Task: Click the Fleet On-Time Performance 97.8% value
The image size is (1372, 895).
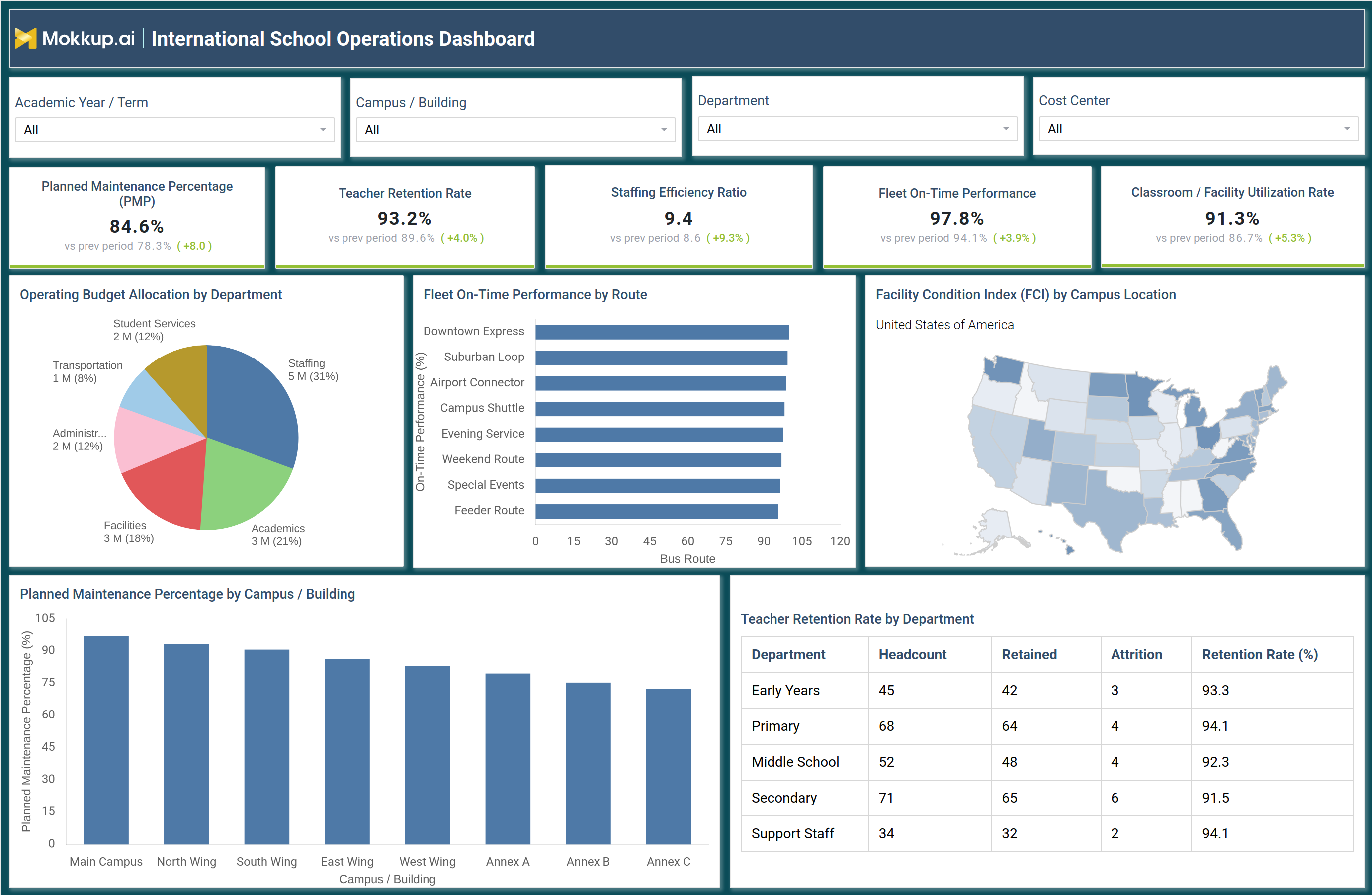Action: pyautogui.click(x=957, y=219)
